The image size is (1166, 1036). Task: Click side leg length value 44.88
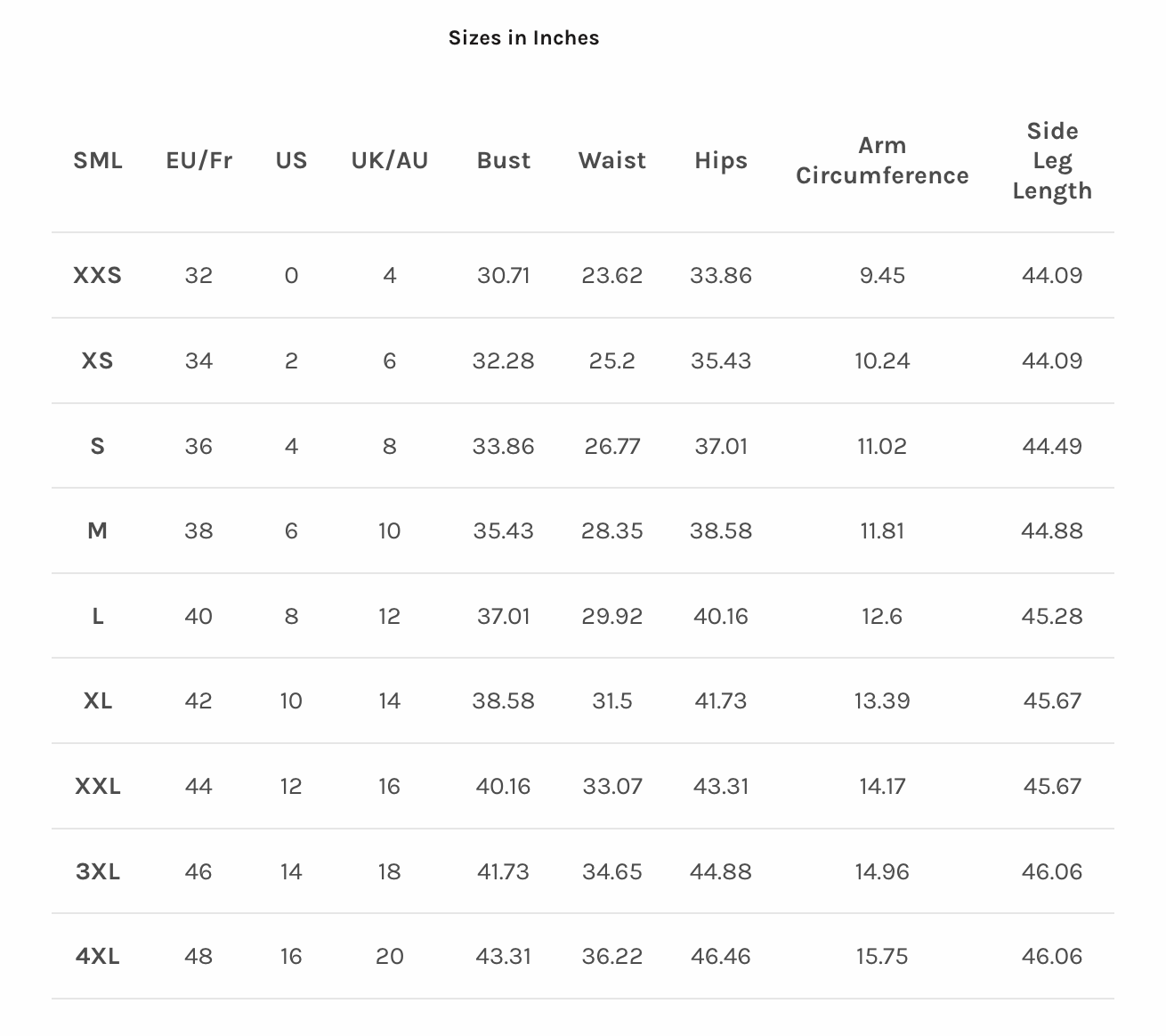[1052, 530]
